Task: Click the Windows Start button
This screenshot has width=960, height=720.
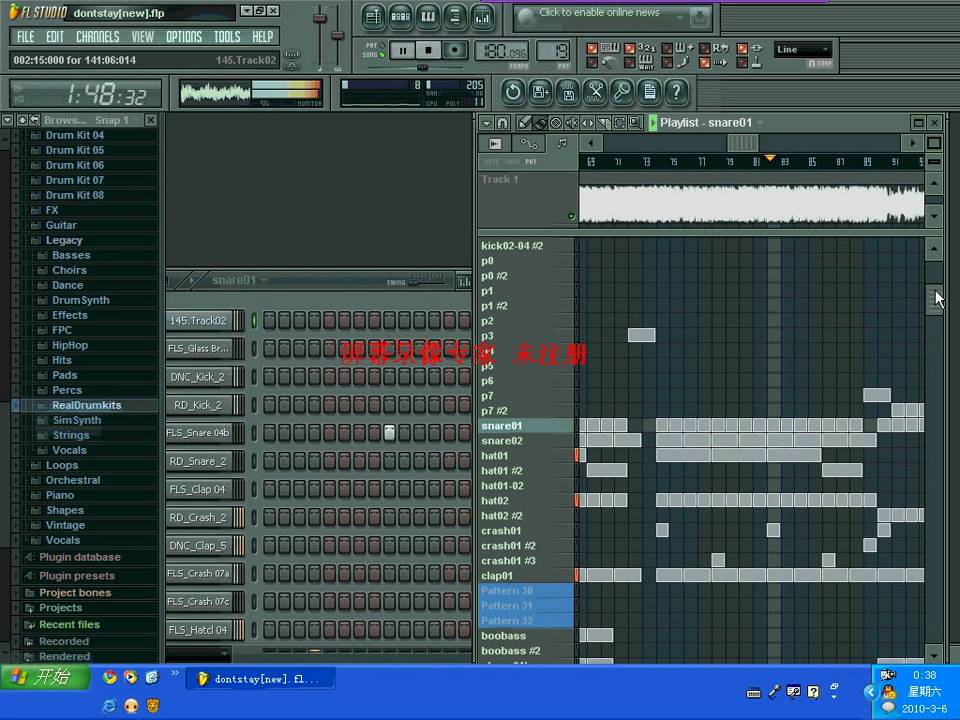Action: click(x=45, y=677)
